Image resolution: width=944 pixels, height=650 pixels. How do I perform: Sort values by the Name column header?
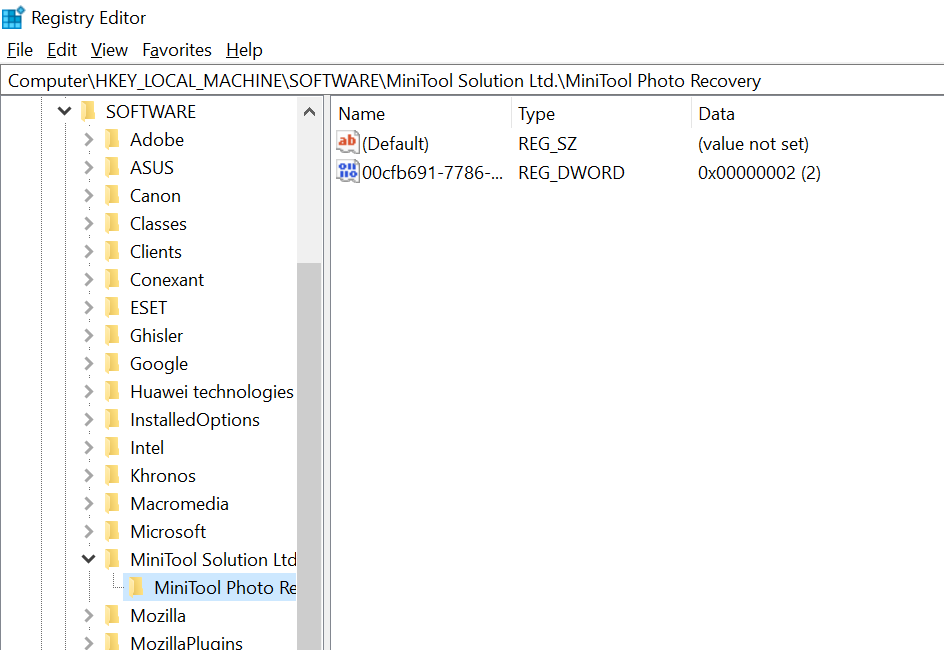421,114
